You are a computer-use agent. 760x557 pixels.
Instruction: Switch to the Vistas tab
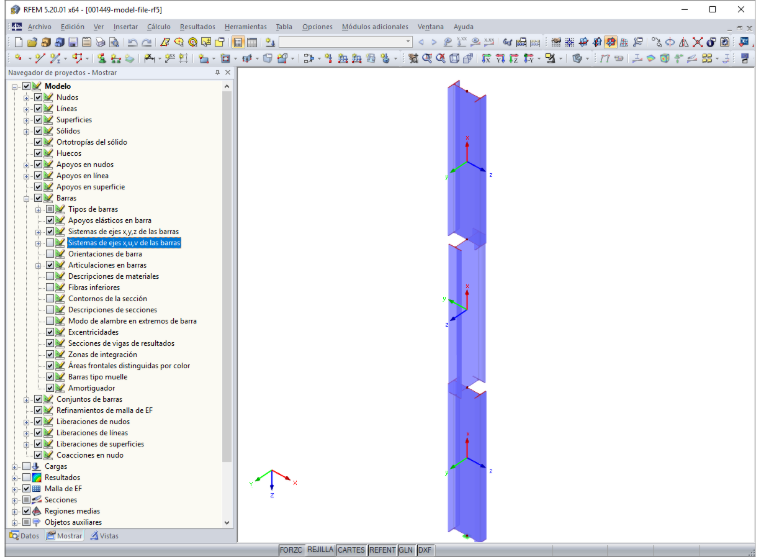pos(104,536)
